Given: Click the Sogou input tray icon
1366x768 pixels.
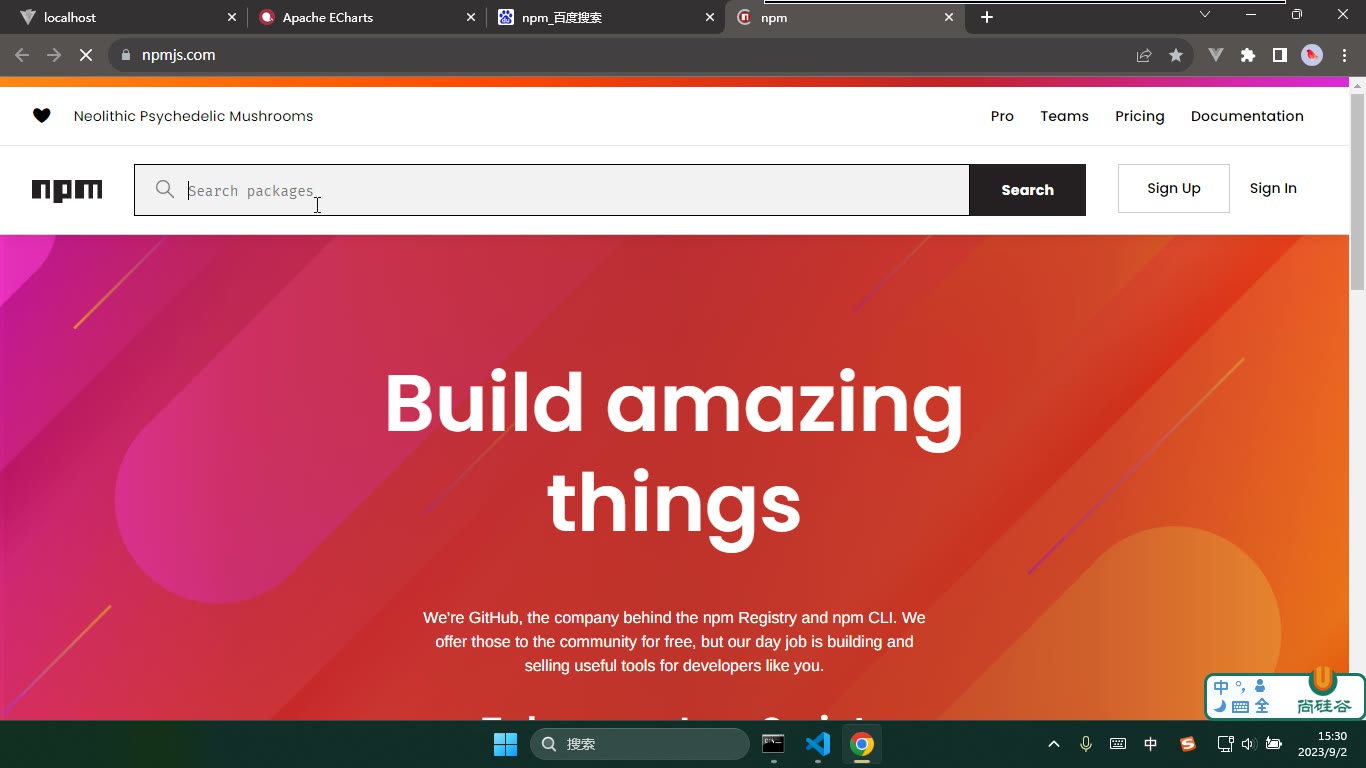Looking at the screenshot, I should (x=1188, y=744).
